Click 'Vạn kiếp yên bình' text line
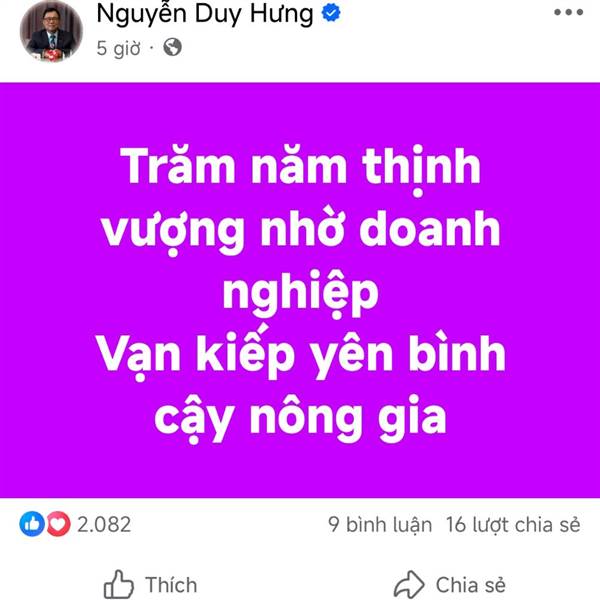The image size is (600, 600). (300, 354)
